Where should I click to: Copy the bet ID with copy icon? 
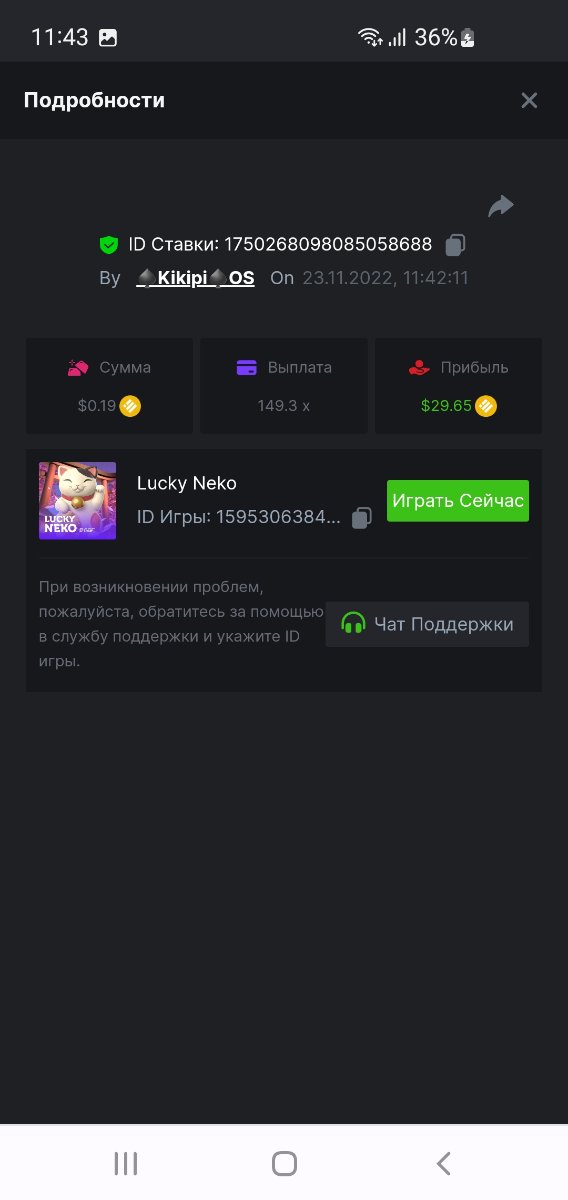(455, 244)
